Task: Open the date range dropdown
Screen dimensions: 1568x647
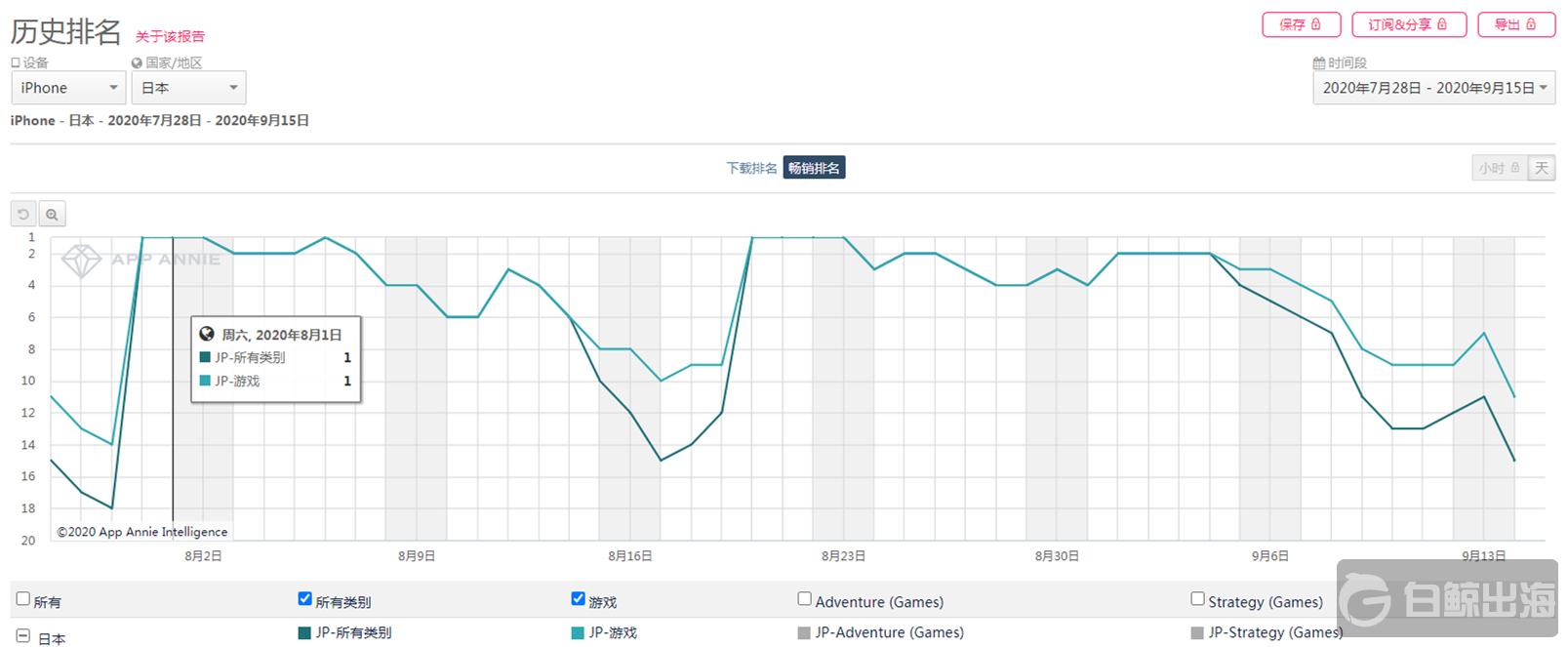Action: pos(1434,88)
